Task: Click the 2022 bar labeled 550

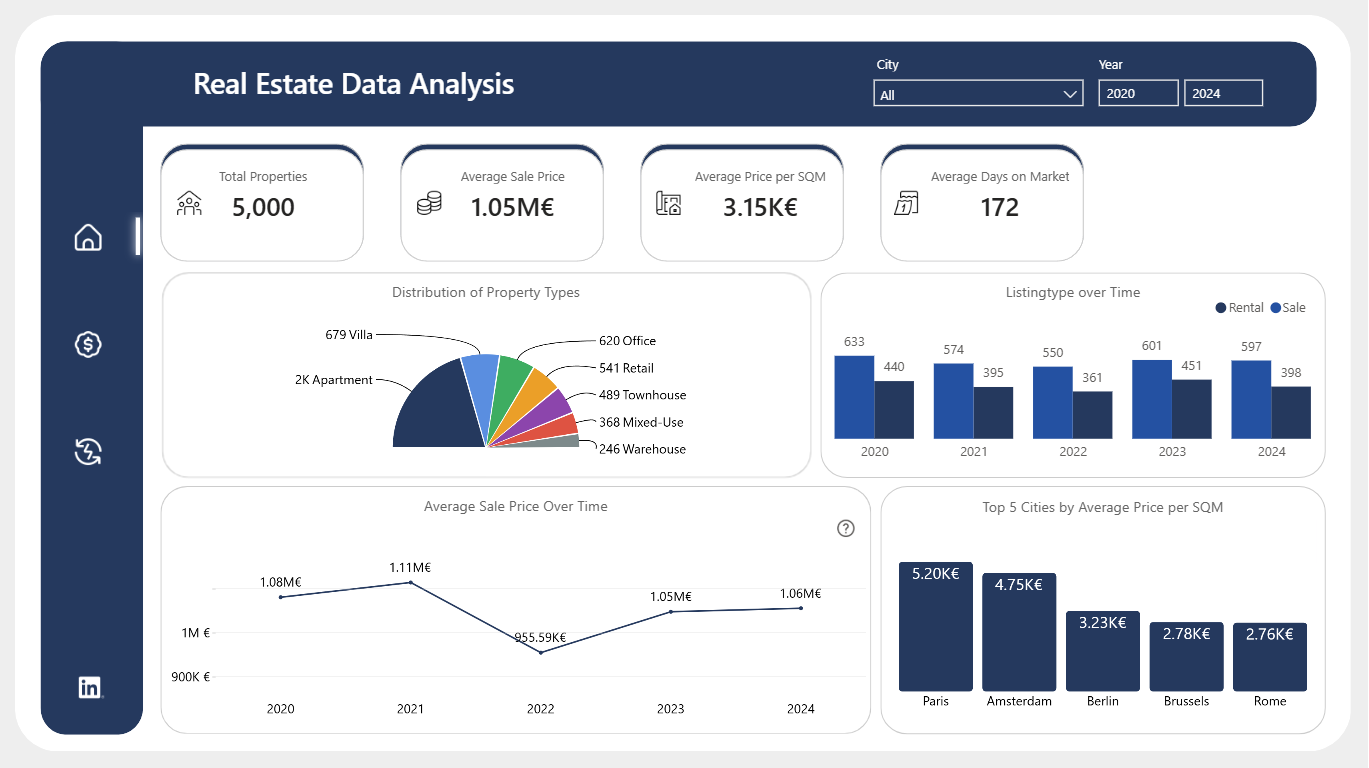Action: (1052, 402)
